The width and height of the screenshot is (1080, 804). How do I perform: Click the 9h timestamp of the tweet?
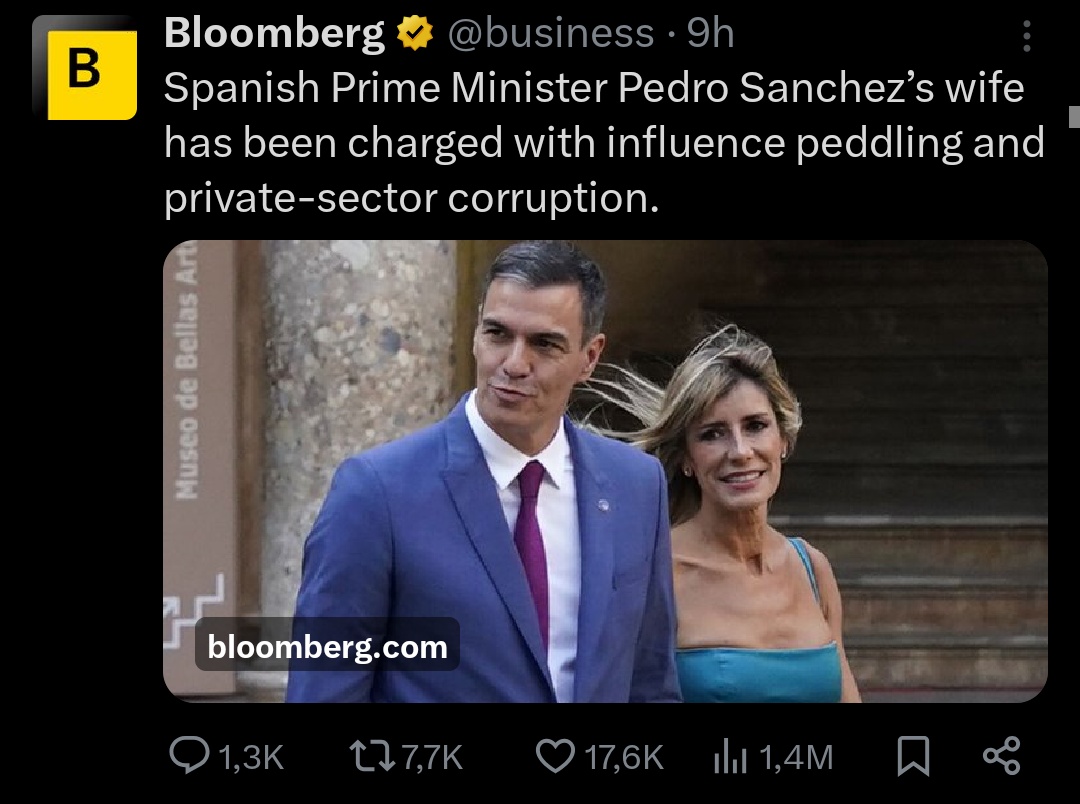click(711, 35)
